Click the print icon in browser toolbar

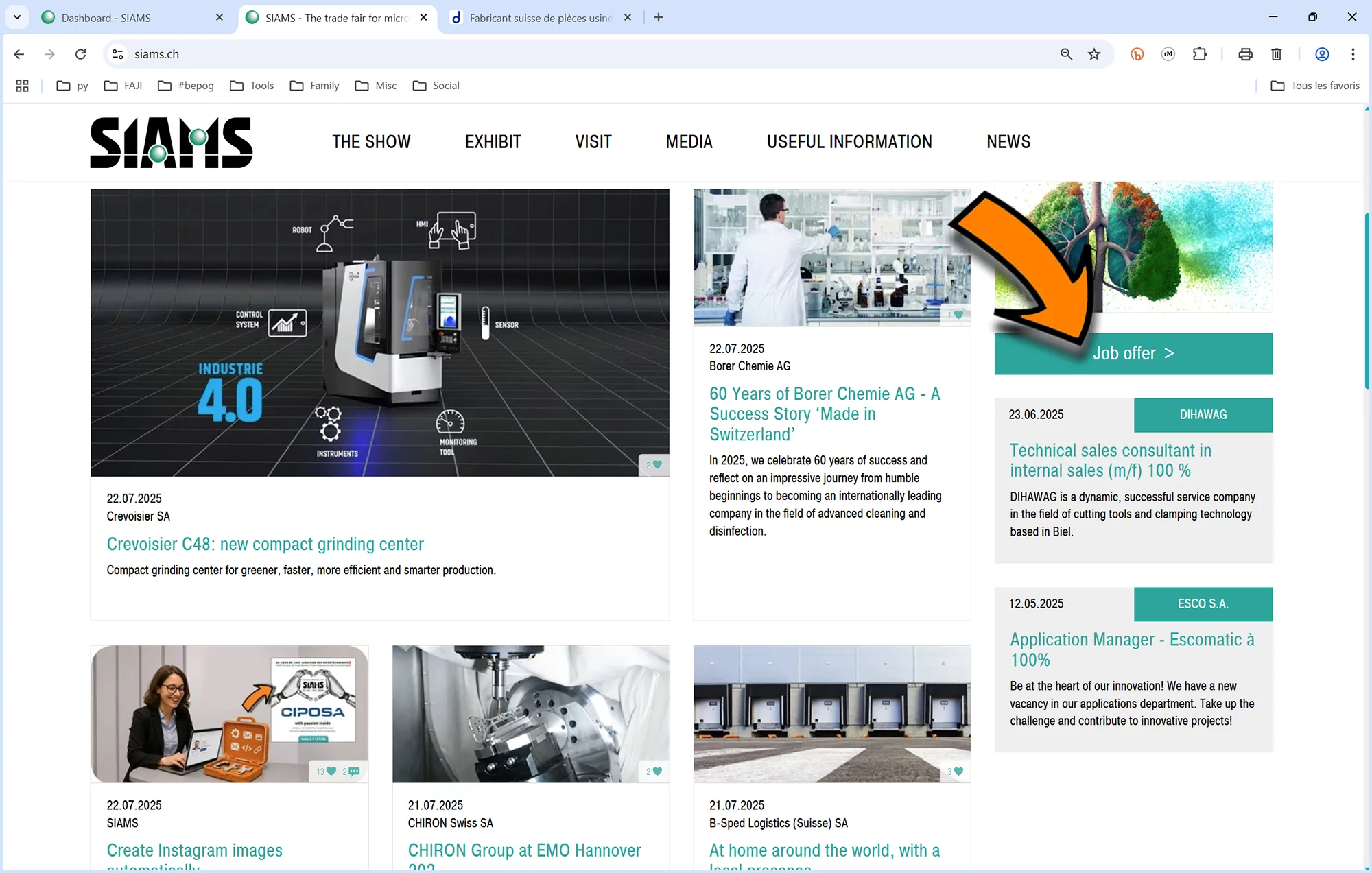click(1245, 54)
